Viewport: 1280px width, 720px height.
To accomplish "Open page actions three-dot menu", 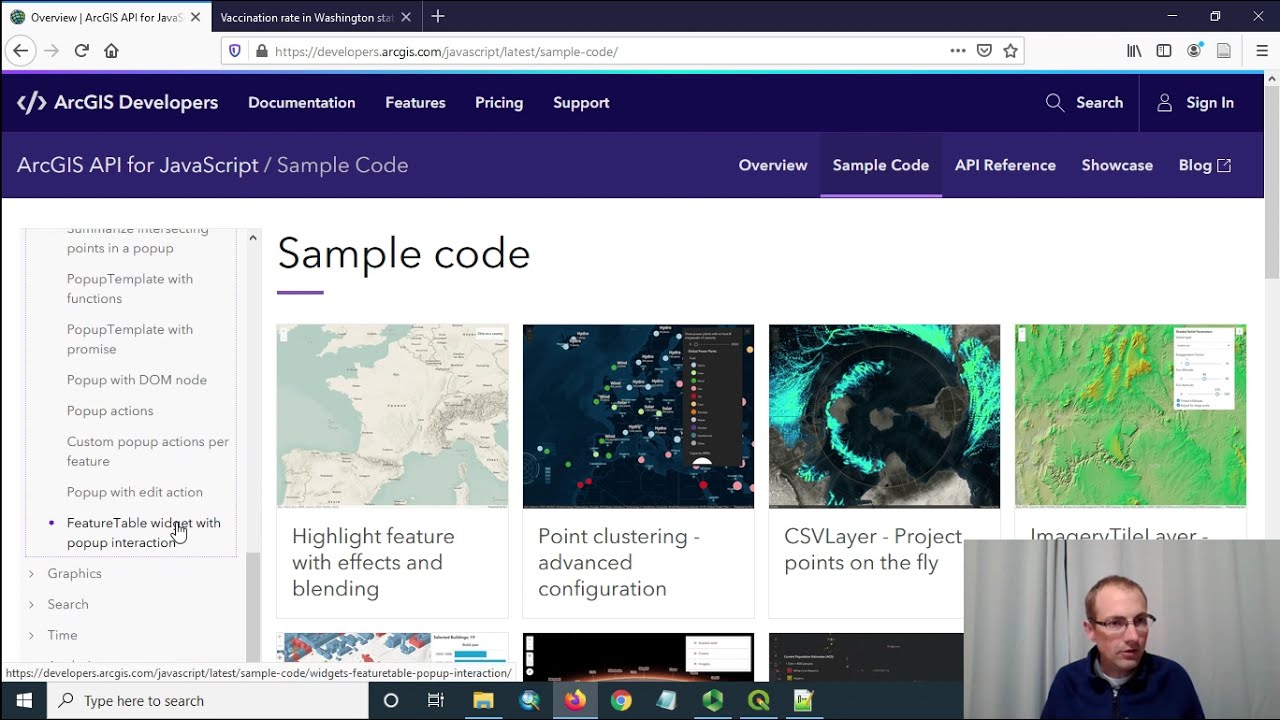I will [x=958, y=51].
